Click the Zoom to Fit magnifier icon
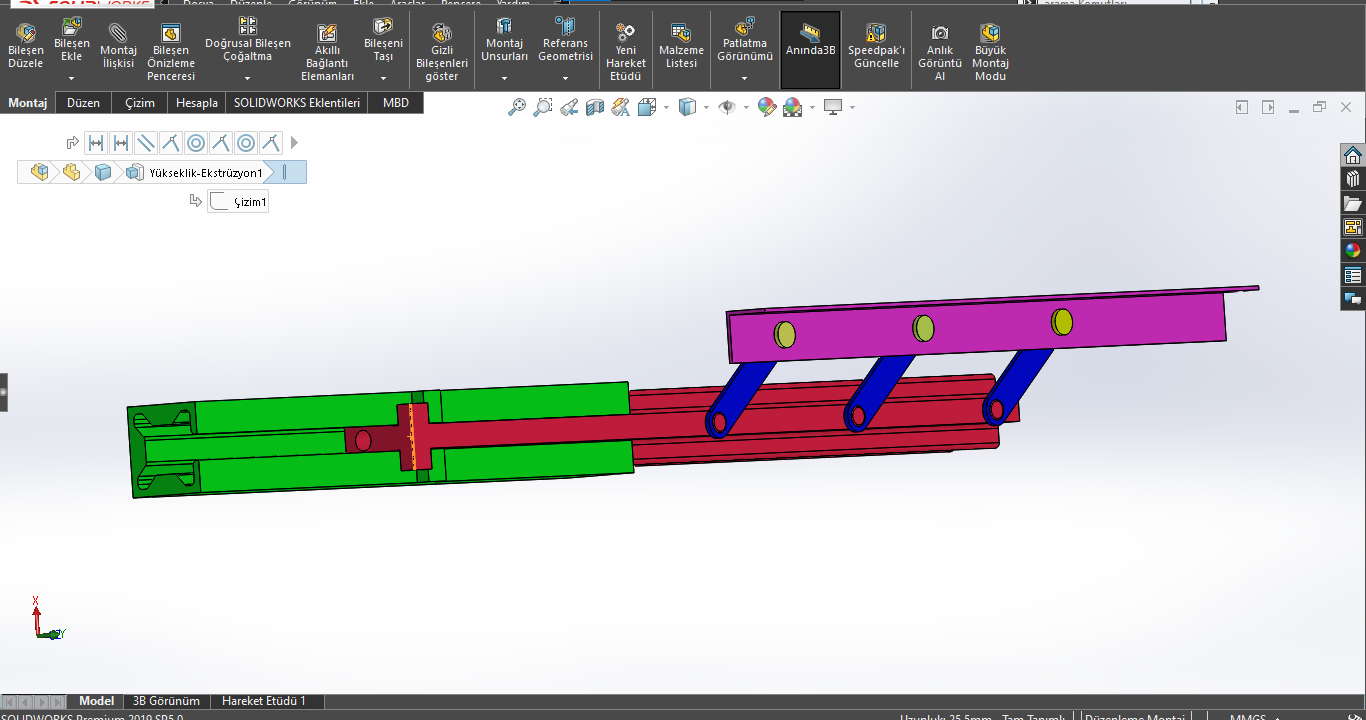The height and width of the screenshot is (720, 1366). (517, 107)
